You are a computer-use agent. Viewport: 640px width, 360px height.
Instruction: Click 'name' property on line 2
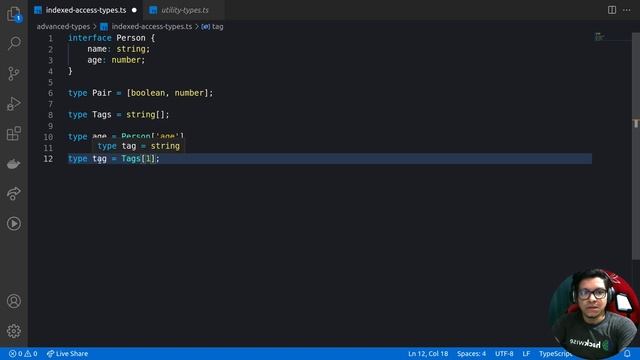(97, 49)
